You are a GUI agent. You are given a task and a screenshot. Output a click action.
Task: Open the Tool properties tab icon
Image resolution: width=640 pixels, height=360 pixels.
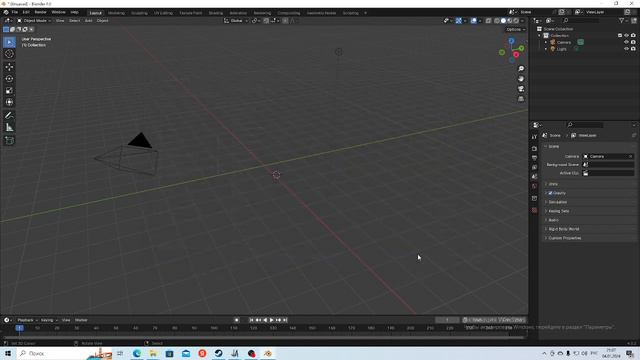click(534, 137)
